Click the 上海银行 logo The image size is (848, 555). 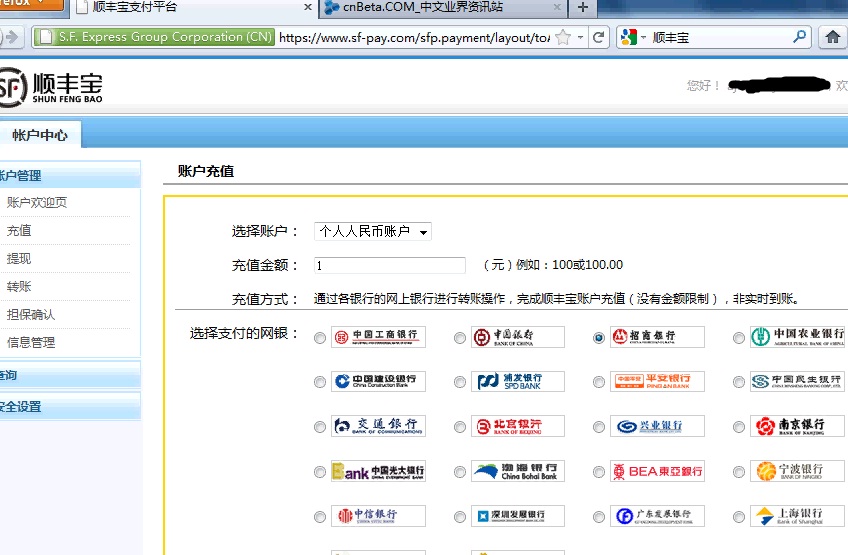tap(797, 516)
